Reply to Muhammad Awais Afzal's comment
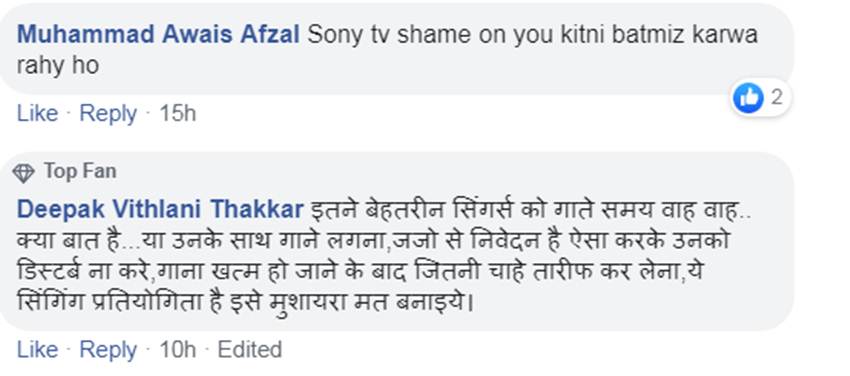The width and height of the screenshot is (850, 376). [x=108, y=114]
